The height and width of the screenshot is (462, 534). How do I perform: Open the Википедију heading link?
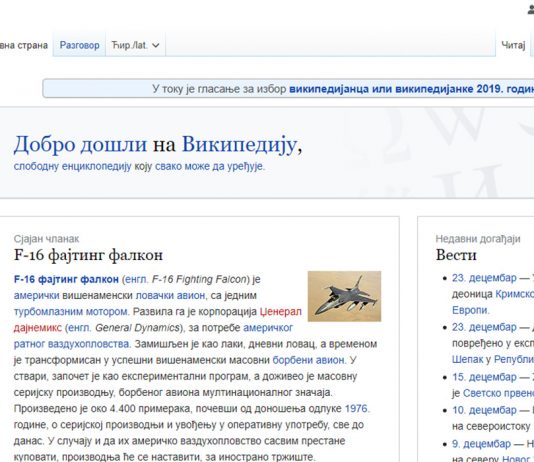(x=240, y=144)
